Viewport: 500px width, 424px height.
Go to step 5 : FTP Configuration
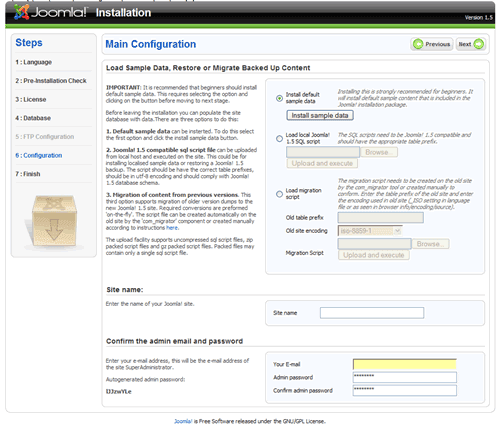[x=45, y=137]
